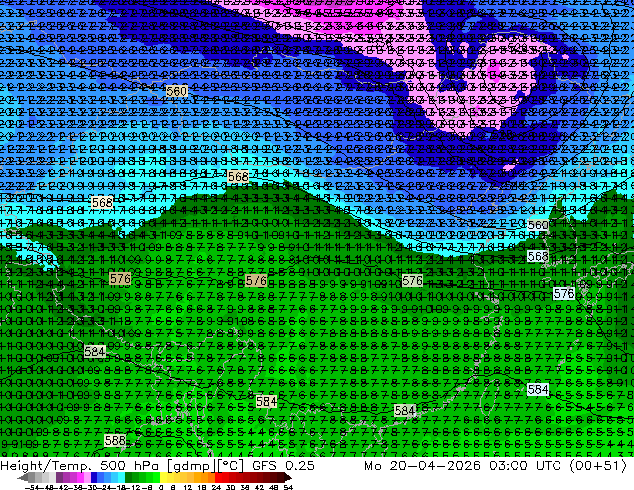Click the third 584 label from the left
This screenshot has height=490, width=634.
(x=404, y=411)
